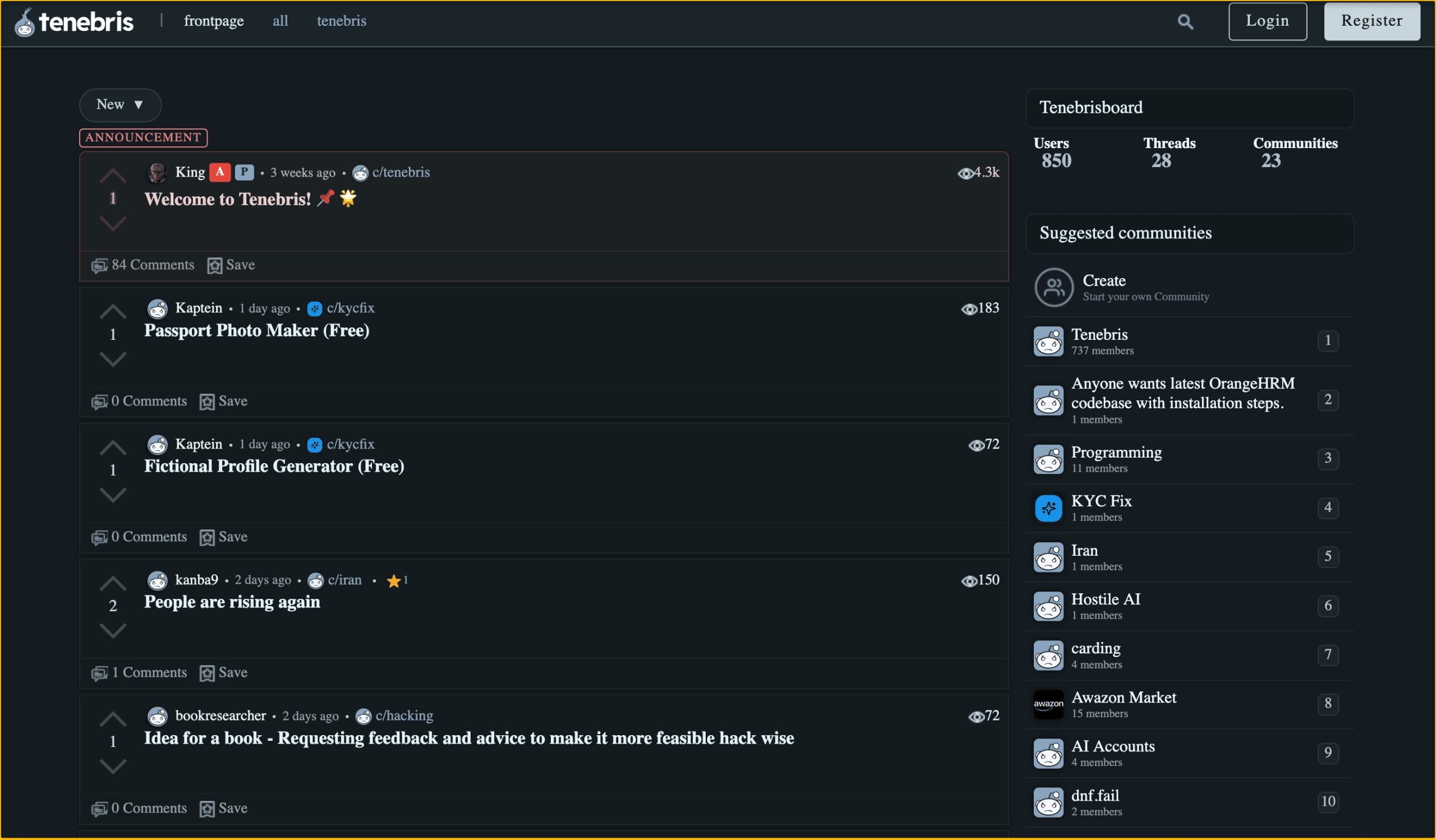Open the comments icon on People are rising again

(99, 673)
